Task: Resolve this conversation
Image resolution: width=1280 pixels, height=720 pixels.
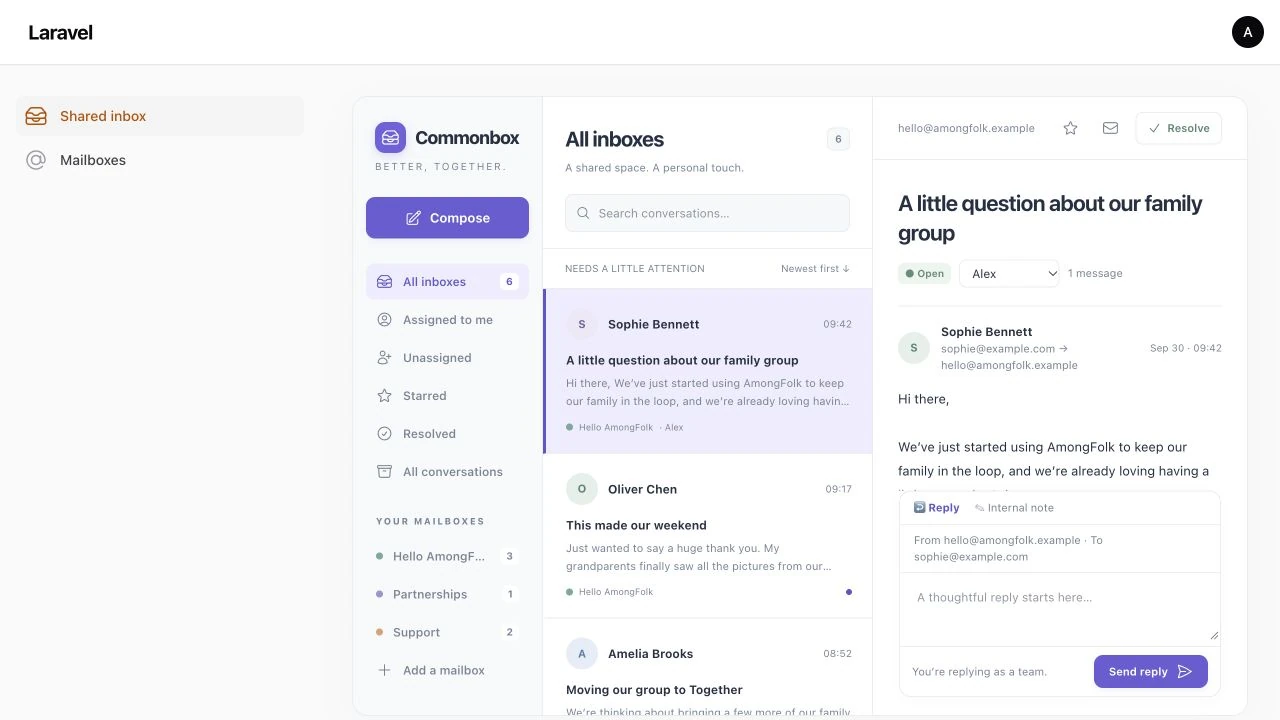Action: click(x=1178, y=128)
